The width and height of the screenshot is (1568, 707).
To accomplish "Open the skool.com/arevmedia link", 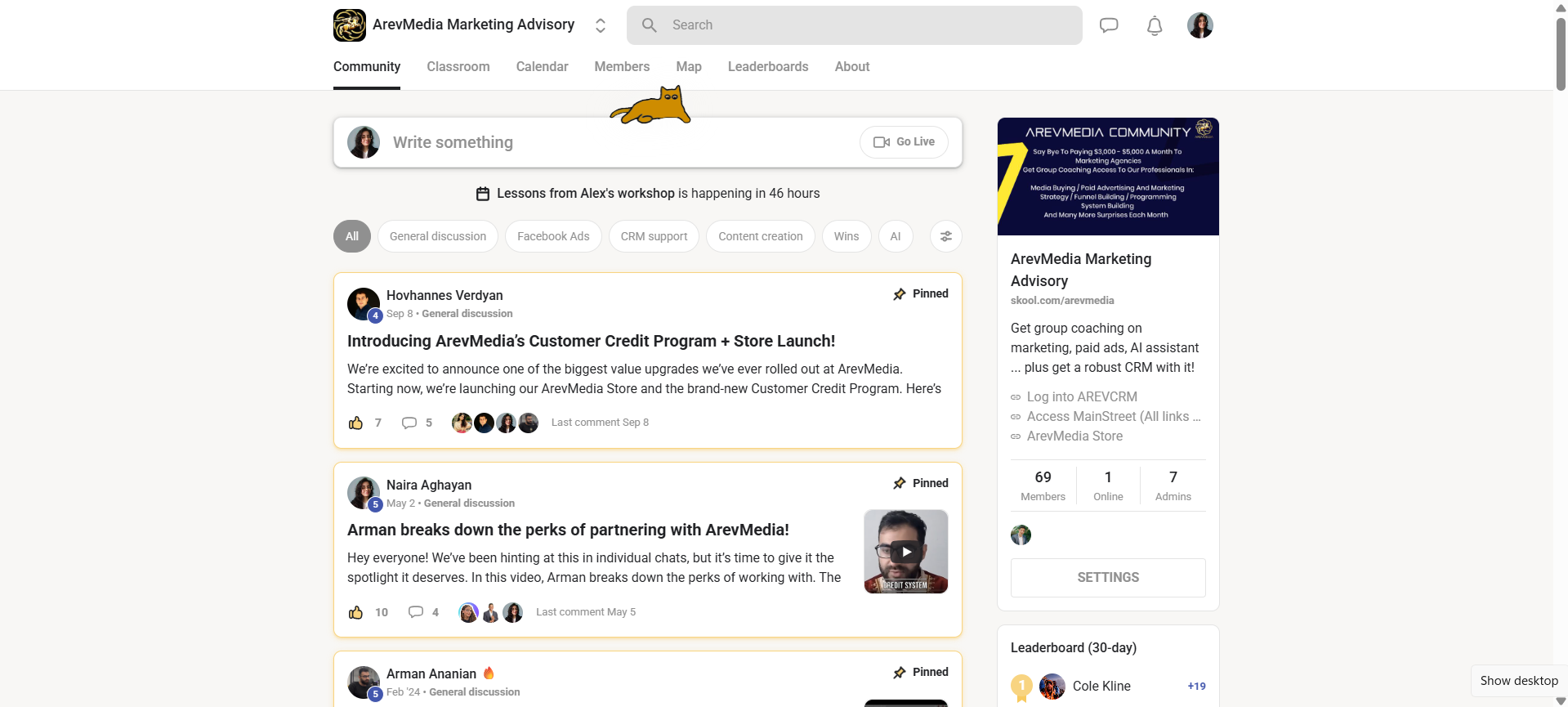I will (1062, 301).
